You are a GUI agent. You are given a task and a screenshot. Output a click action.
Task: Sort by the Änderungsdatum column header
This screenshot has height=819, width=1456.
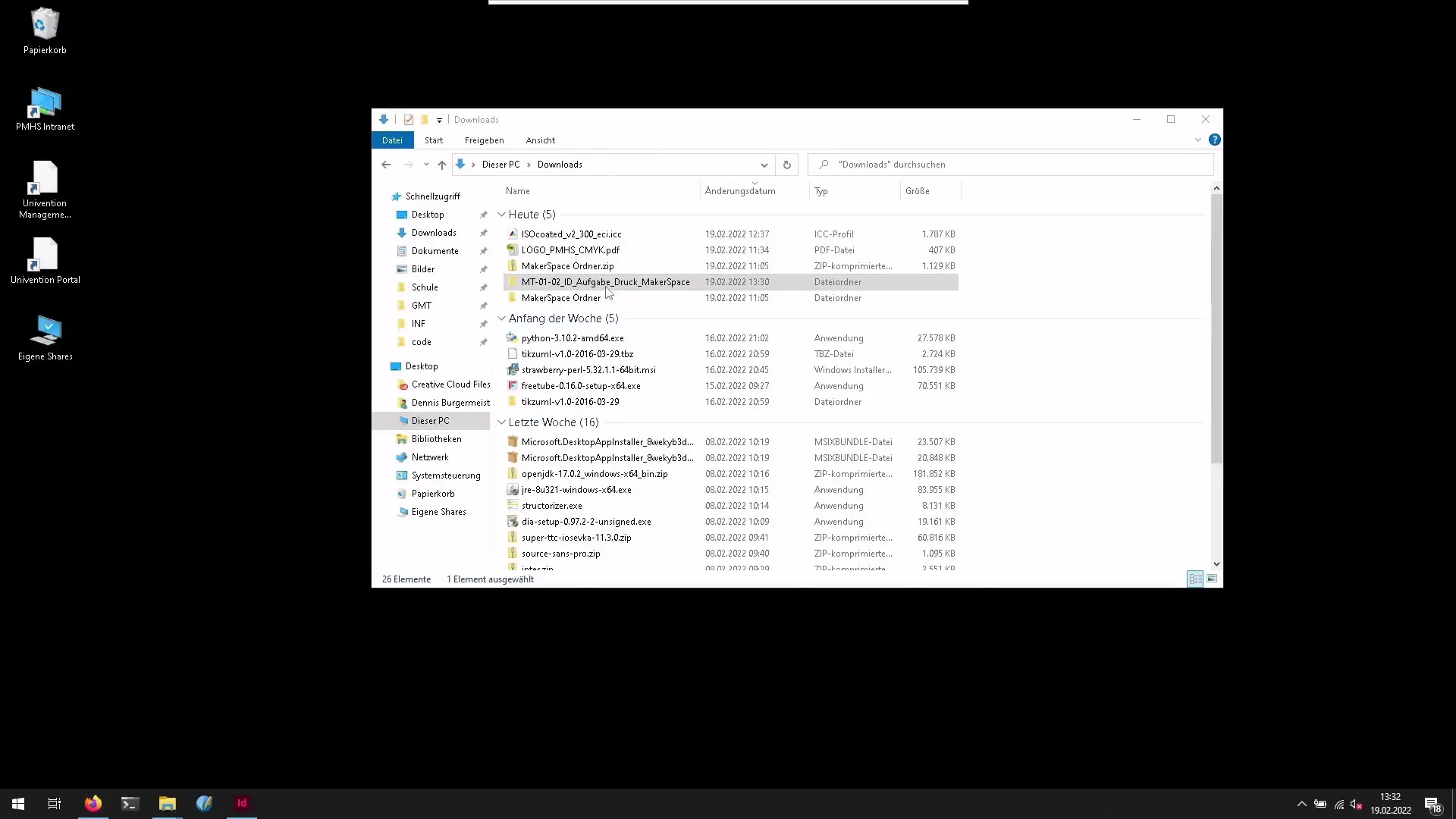click(x=739, y=191)
